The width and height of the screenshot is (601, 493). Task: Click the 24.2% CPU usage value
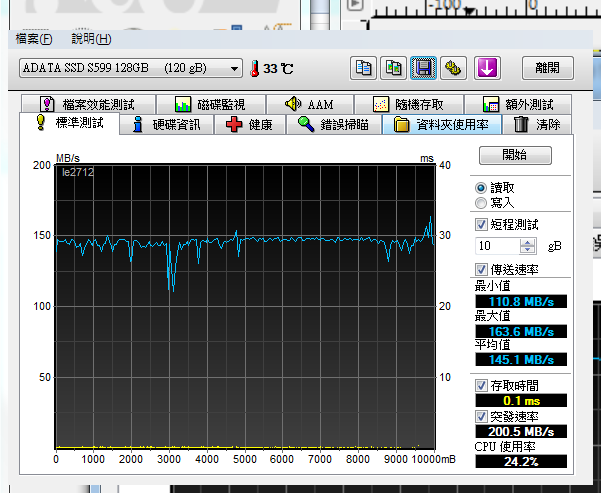[521, 461]
